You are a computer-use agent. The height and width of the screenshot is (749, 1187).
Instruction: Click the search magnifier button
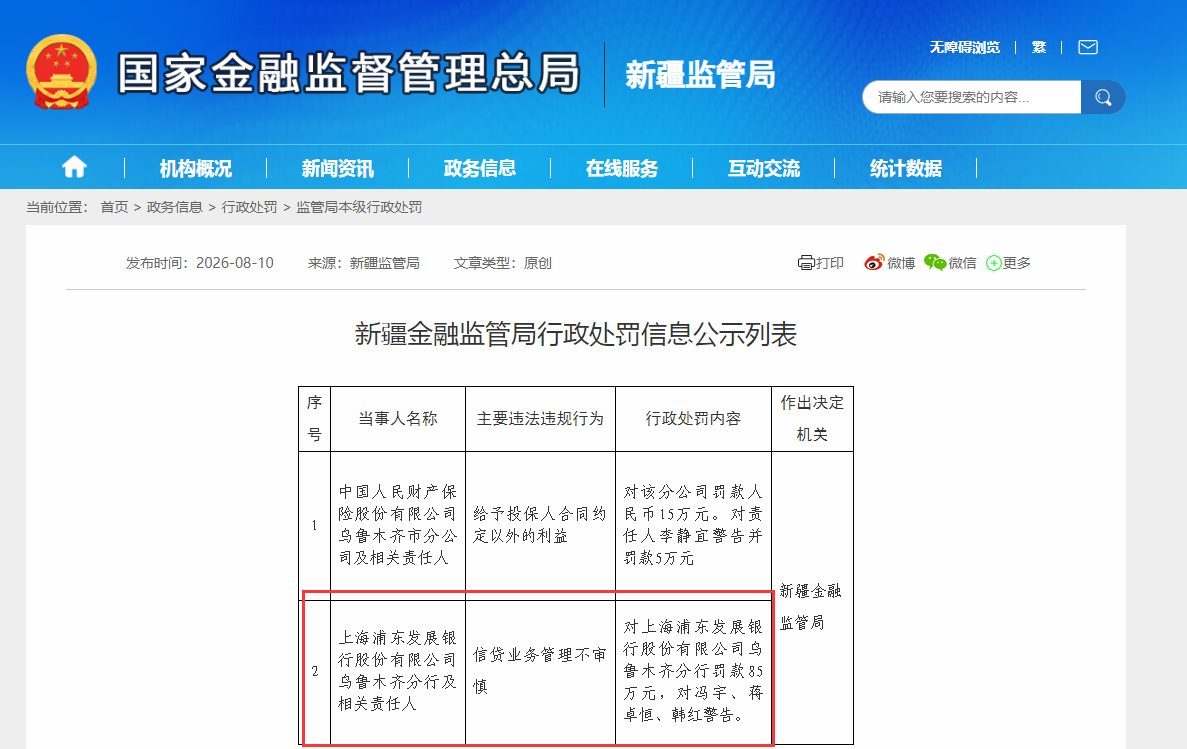click(1103, 97)
